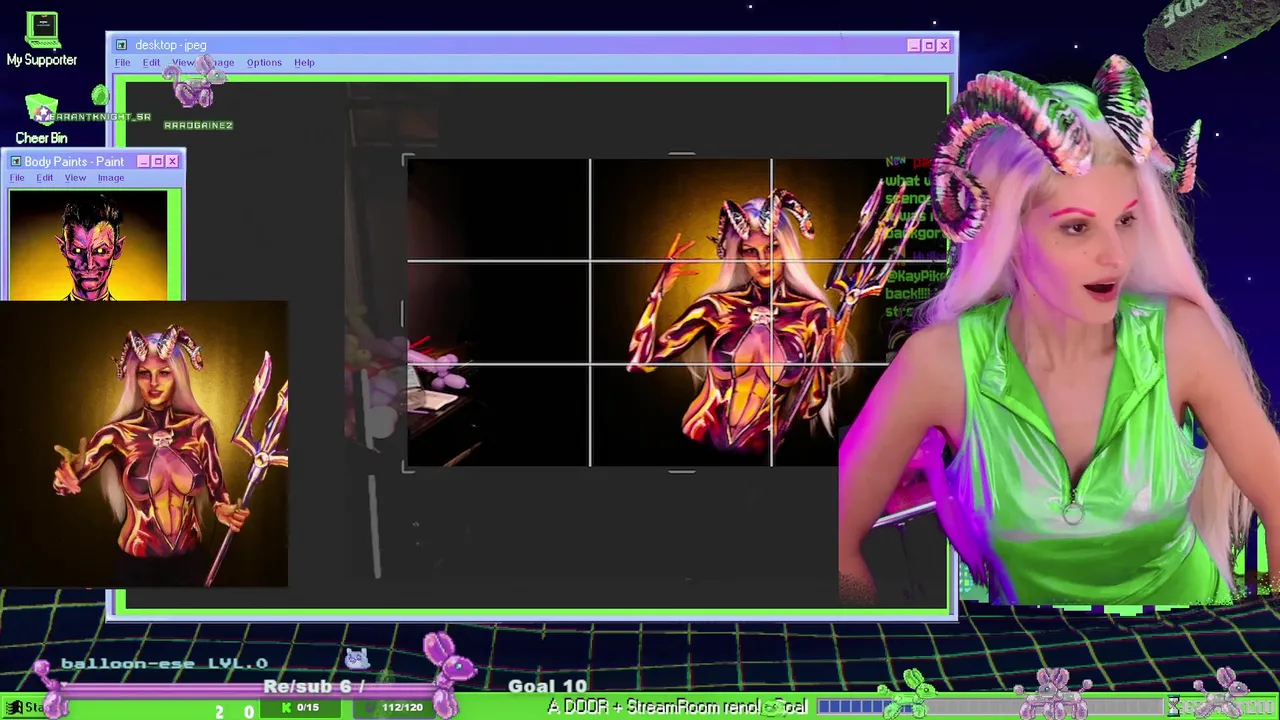Click the Goal 10 text
This screenshot has height=720, width=1280.
click(x=547, y=686)
